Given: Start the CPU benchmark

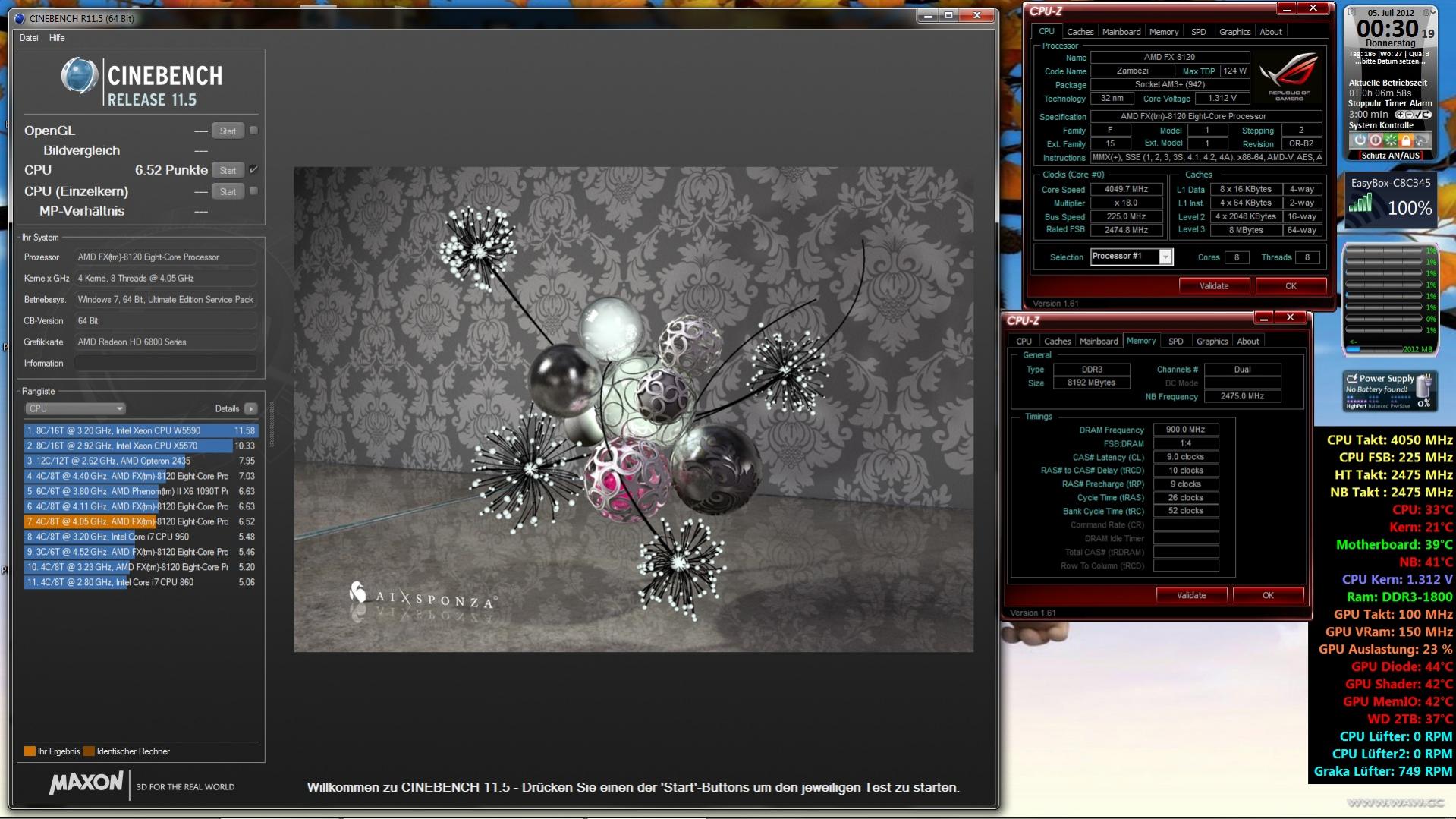Looking at the screenshot, I should click(228, 171).
